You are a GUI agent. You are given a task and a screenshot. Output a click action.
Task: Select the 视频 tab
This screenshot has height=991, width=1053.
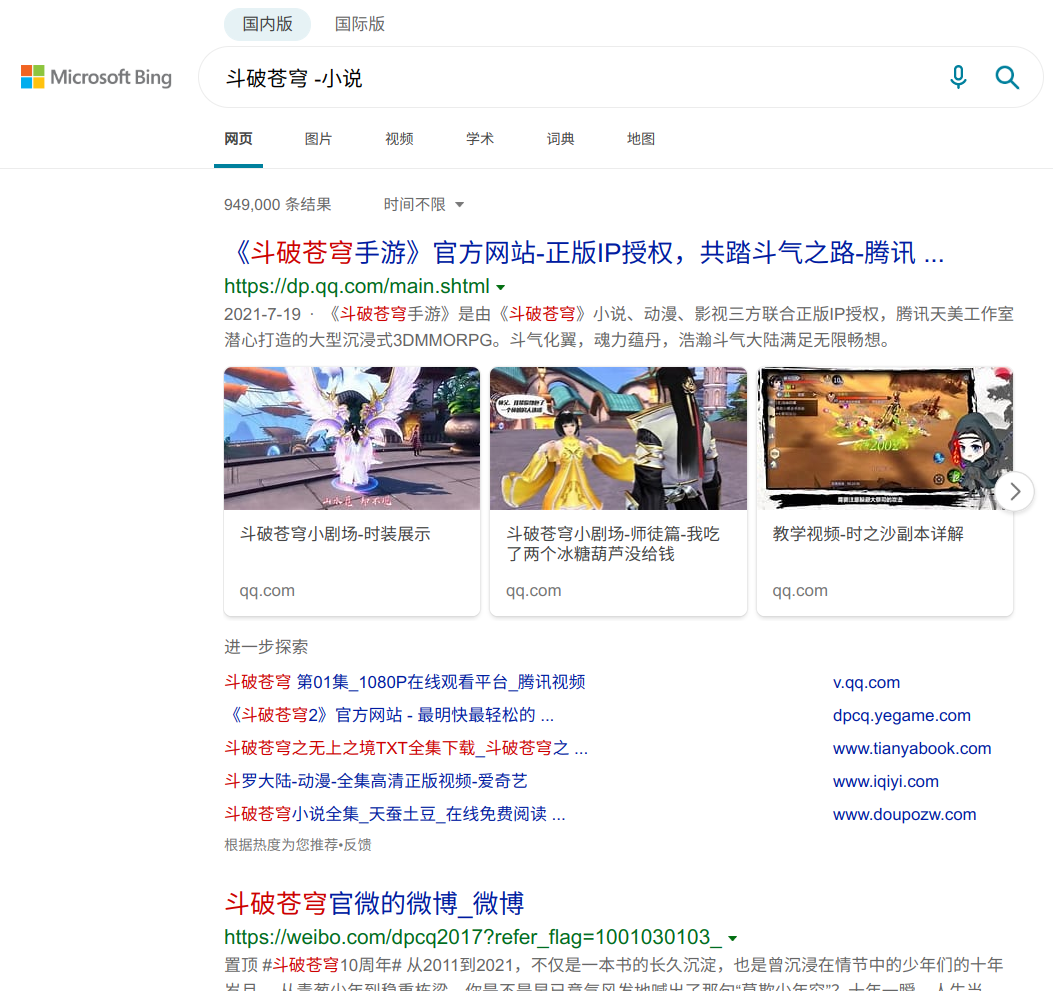click(399, 139)
